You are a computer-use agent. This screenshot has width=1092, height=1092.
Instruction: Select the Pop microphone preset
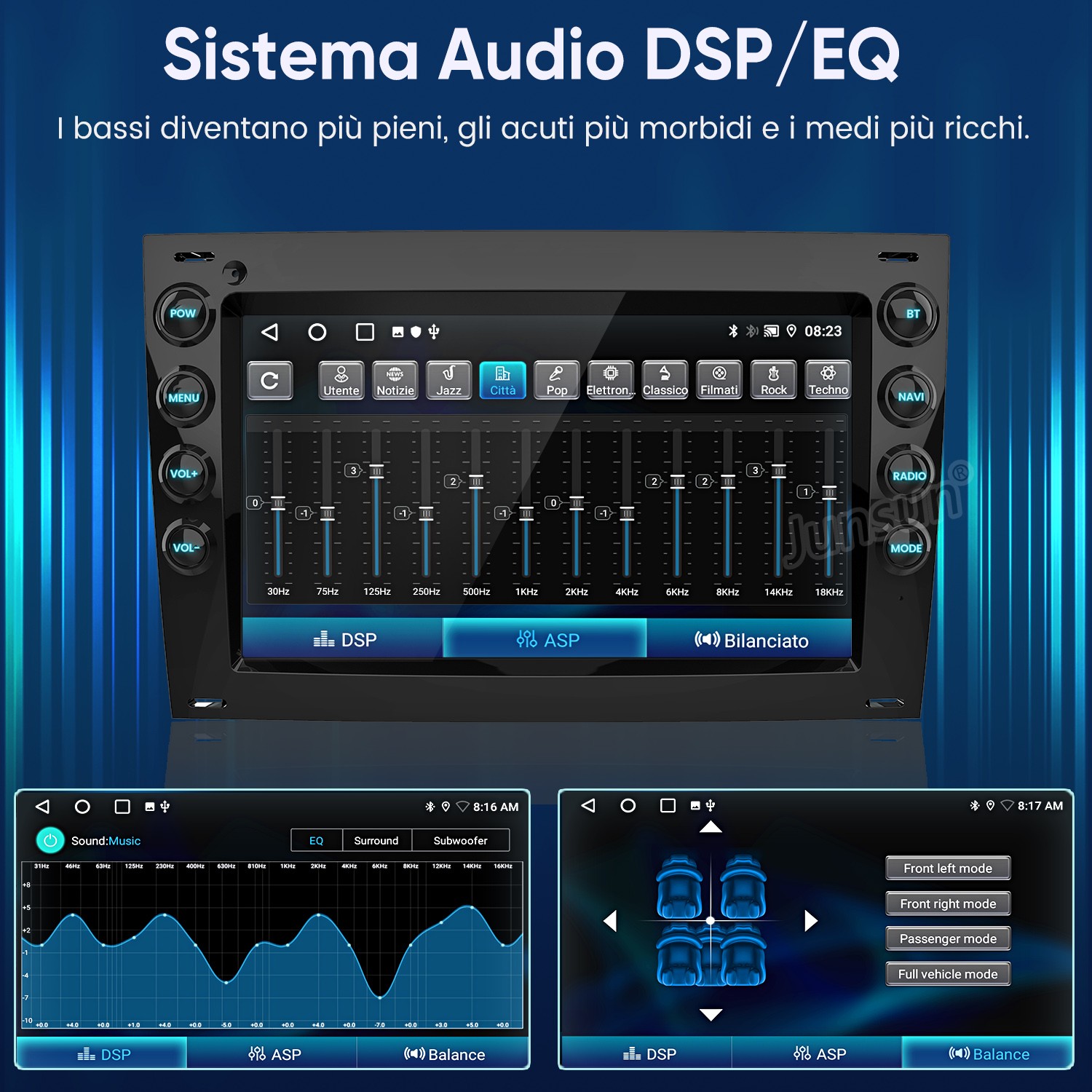pyautogui.click(x=557, y=380)
